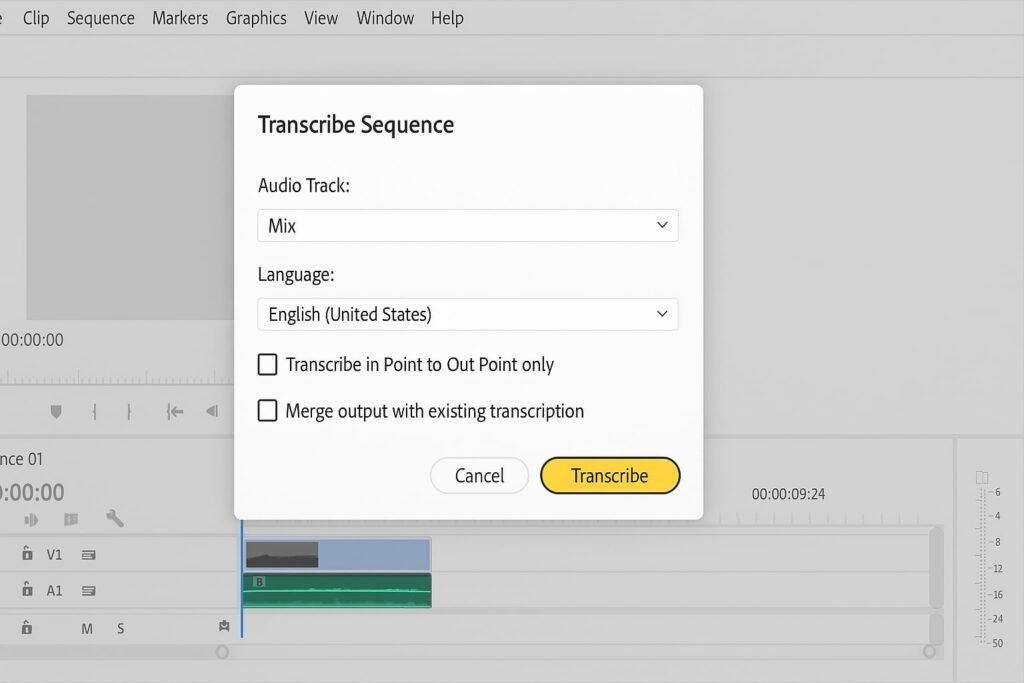The height and width of the screenshot is (683, 1024).
Task: Expand the Language dropdown English (United States)
Action: [x=467, y=314]
